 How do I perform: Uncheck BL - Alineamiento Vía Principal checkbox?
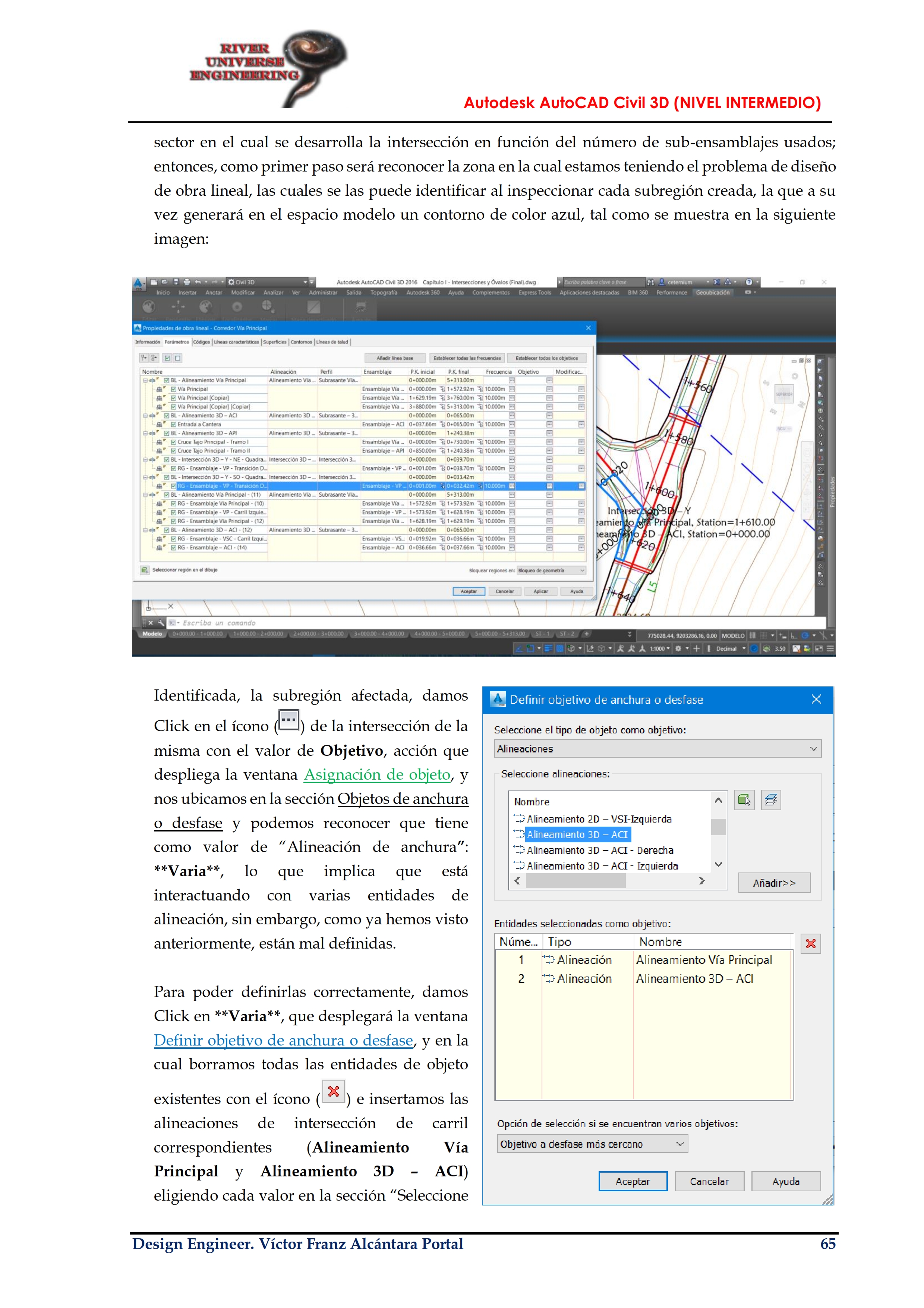pyautogui.click(x=166, y=380)
